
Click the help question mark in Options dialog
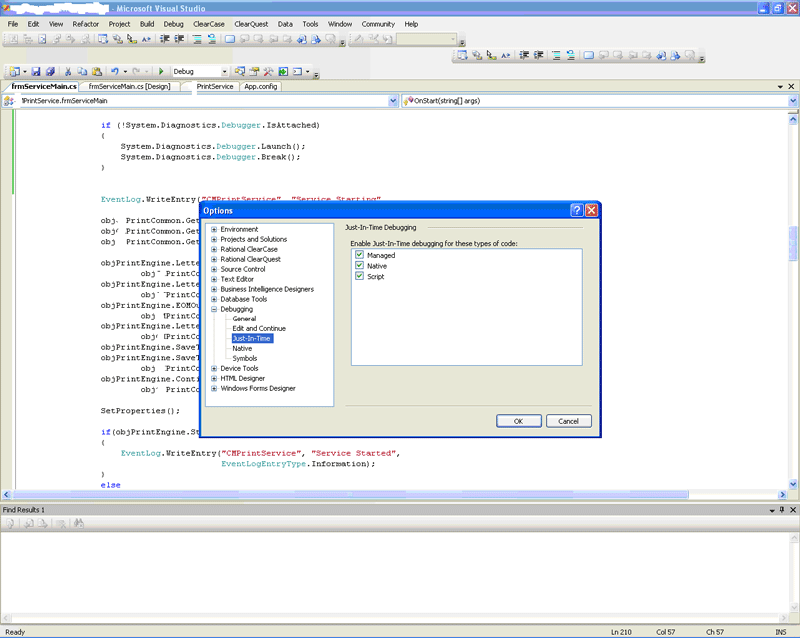576,211
